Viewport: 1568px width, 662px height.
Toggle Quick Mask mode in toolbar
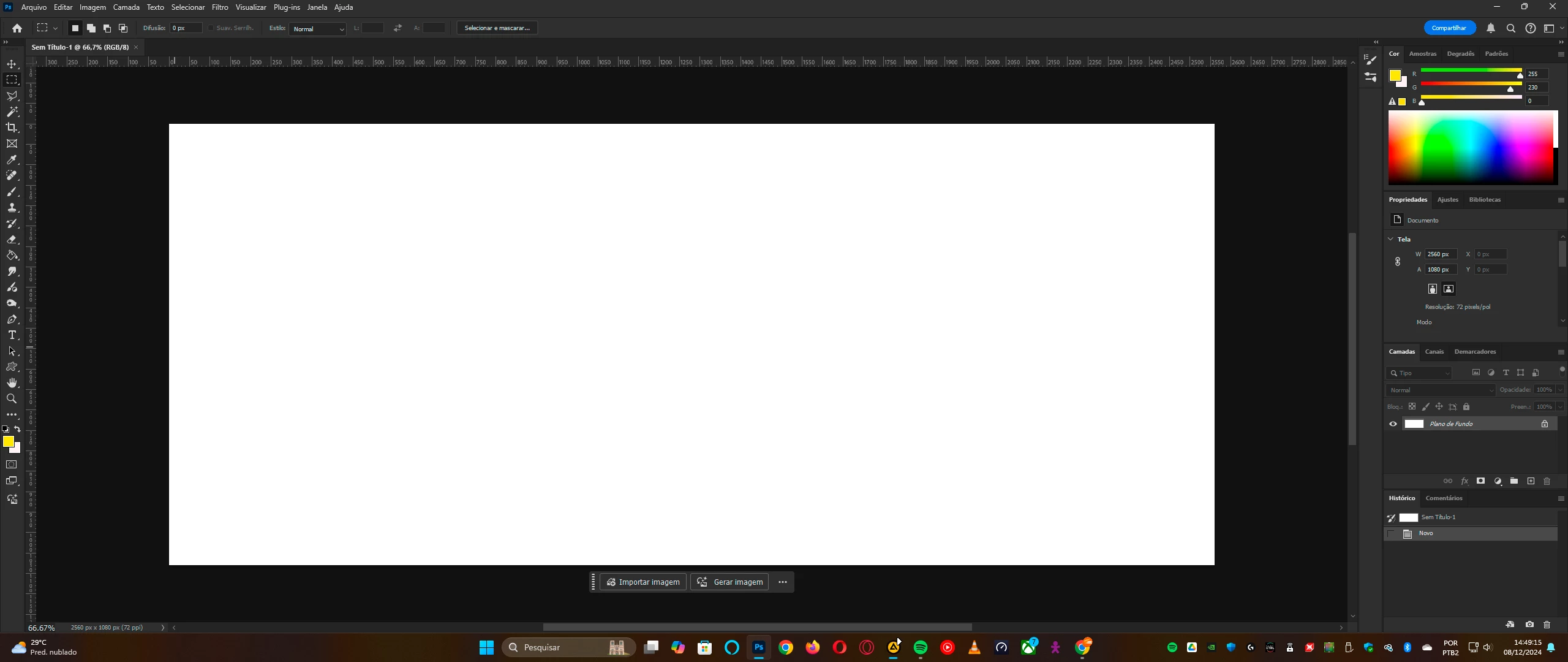12,465
